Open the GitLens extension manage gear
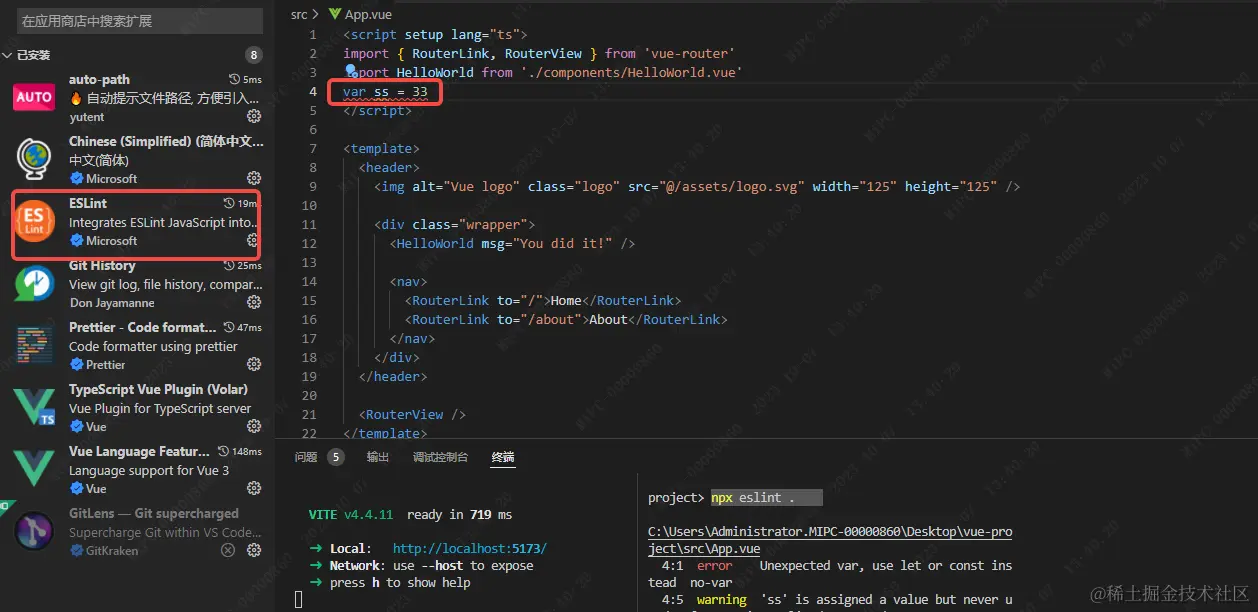Viewport: 1258px width, 612px height. pyautogui.click(x=254, y=550)
